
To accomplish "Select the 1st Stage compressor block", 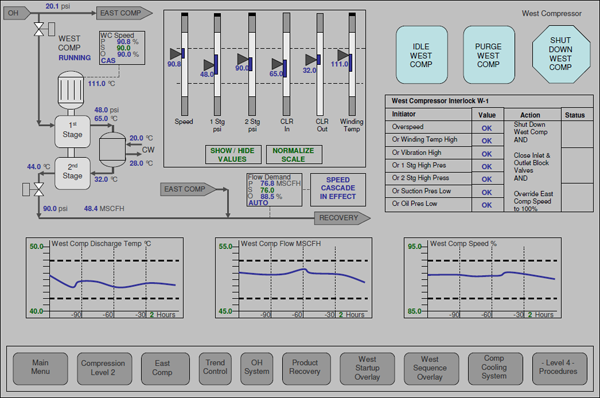I will (72, 132).
